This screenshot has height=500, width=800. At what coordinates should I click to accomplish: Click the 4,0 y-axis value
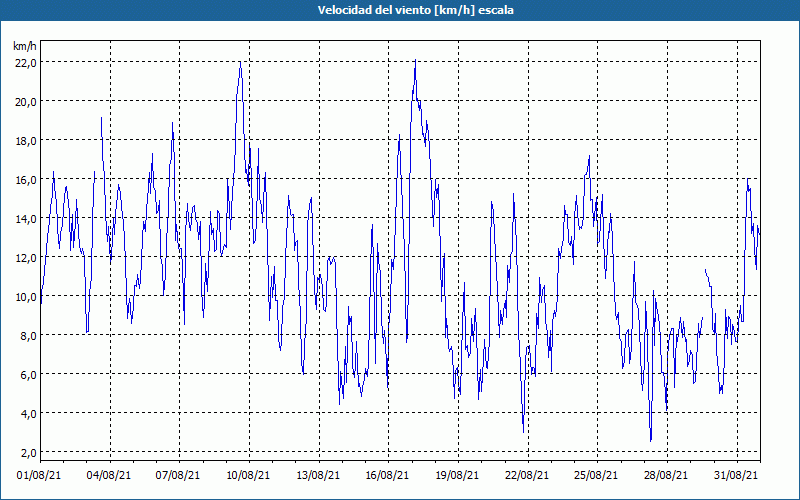coord(28,414)
